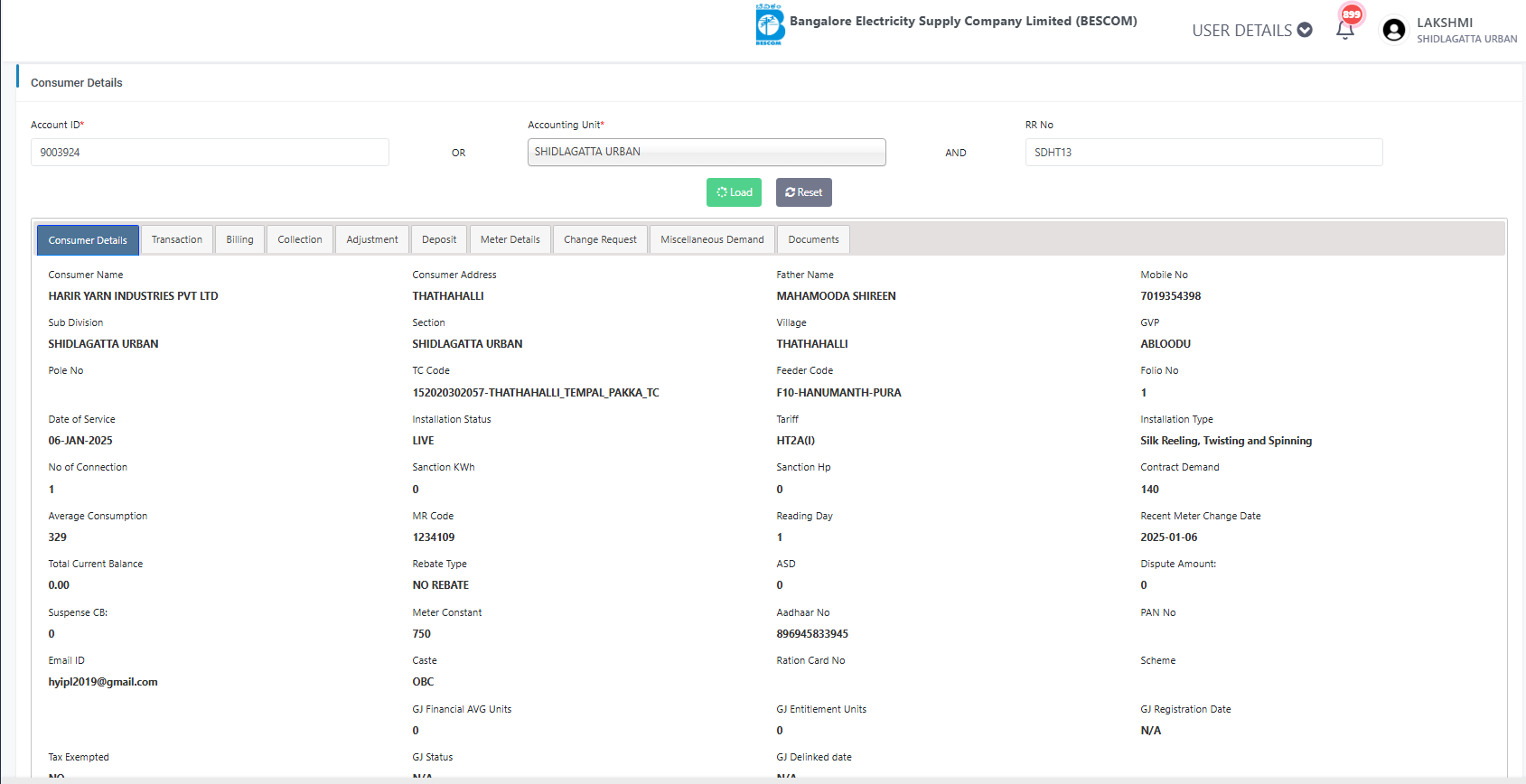1526x784 pixels.
Task: Click the rebate type NO REBATE
Action: coord(441,585)
